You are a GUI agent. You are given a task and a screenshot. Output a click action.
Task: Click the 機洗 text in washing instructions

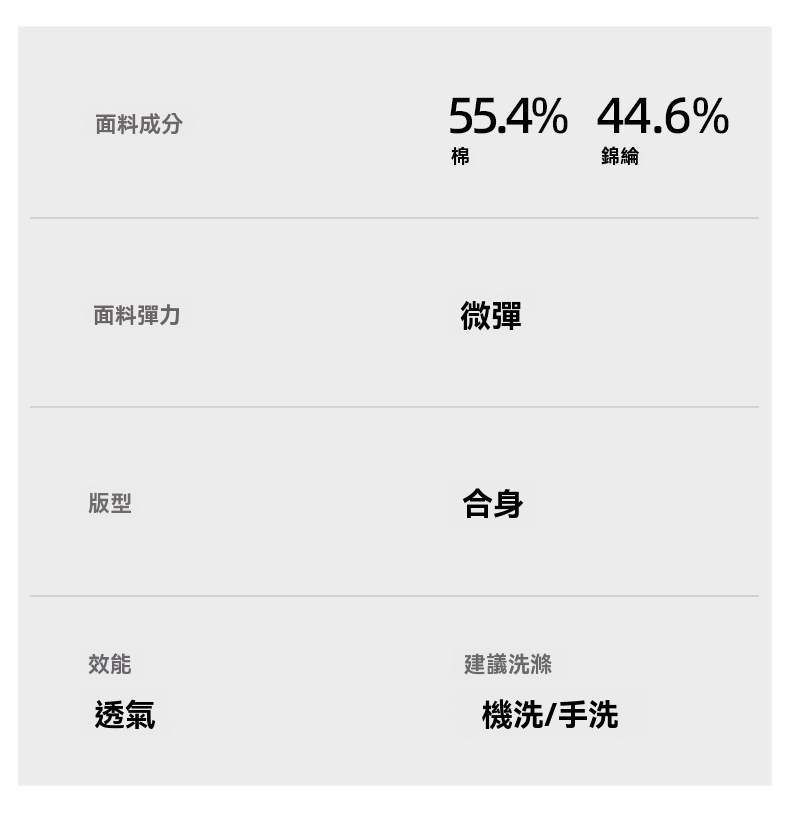pyautogui.click(x=512, y=715)
